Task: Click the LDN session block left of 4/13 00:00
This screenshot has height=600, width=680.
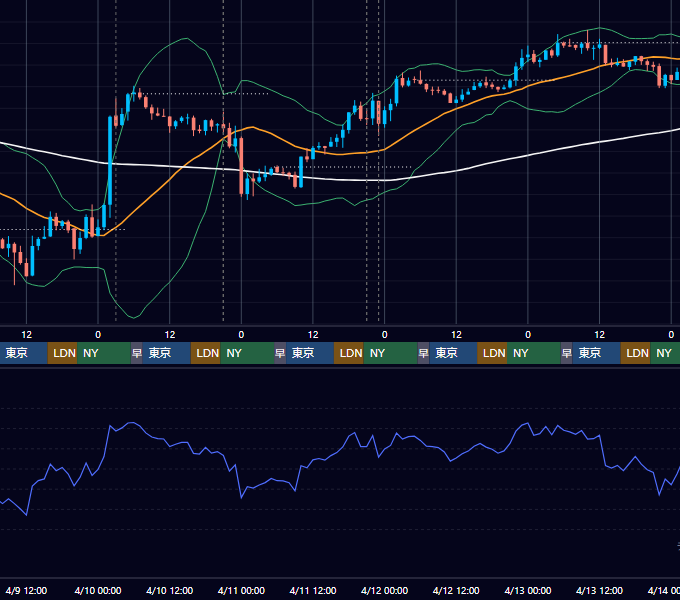Action: click(x=492, y=353)
